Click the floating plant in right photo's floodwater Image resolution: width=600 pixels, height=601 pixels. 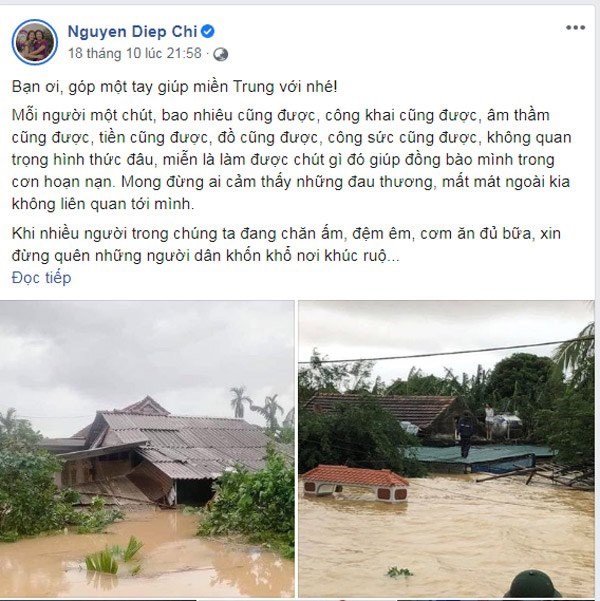(399, 573)
